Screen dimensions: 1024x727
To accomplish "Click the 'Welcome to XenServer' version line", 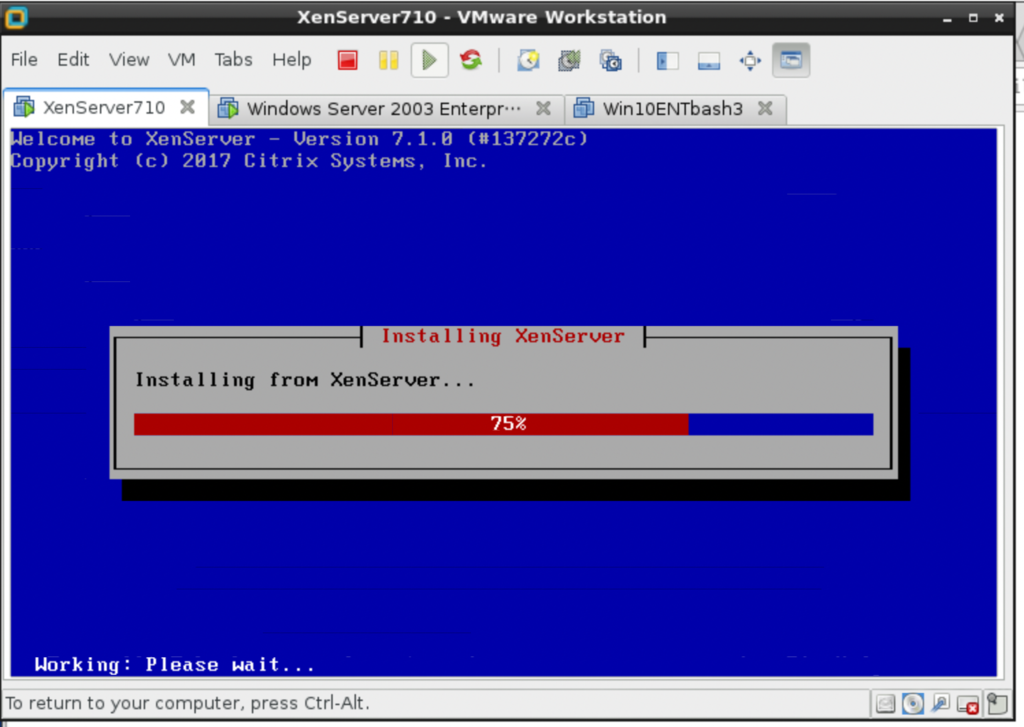I will 299,138.
